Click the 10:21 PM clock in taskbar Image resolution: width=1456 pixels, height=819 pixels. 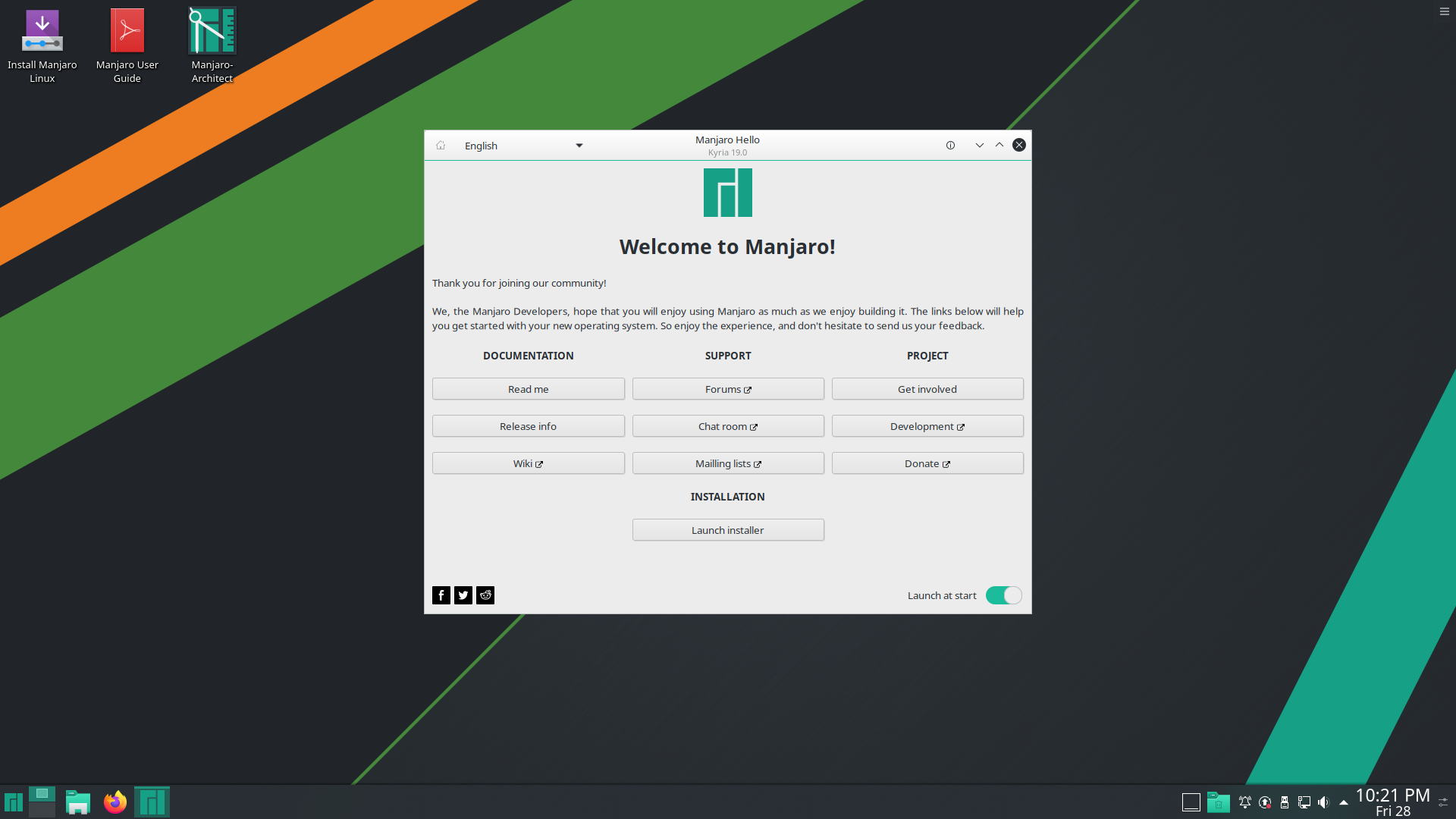click(x=1393, y=802)
